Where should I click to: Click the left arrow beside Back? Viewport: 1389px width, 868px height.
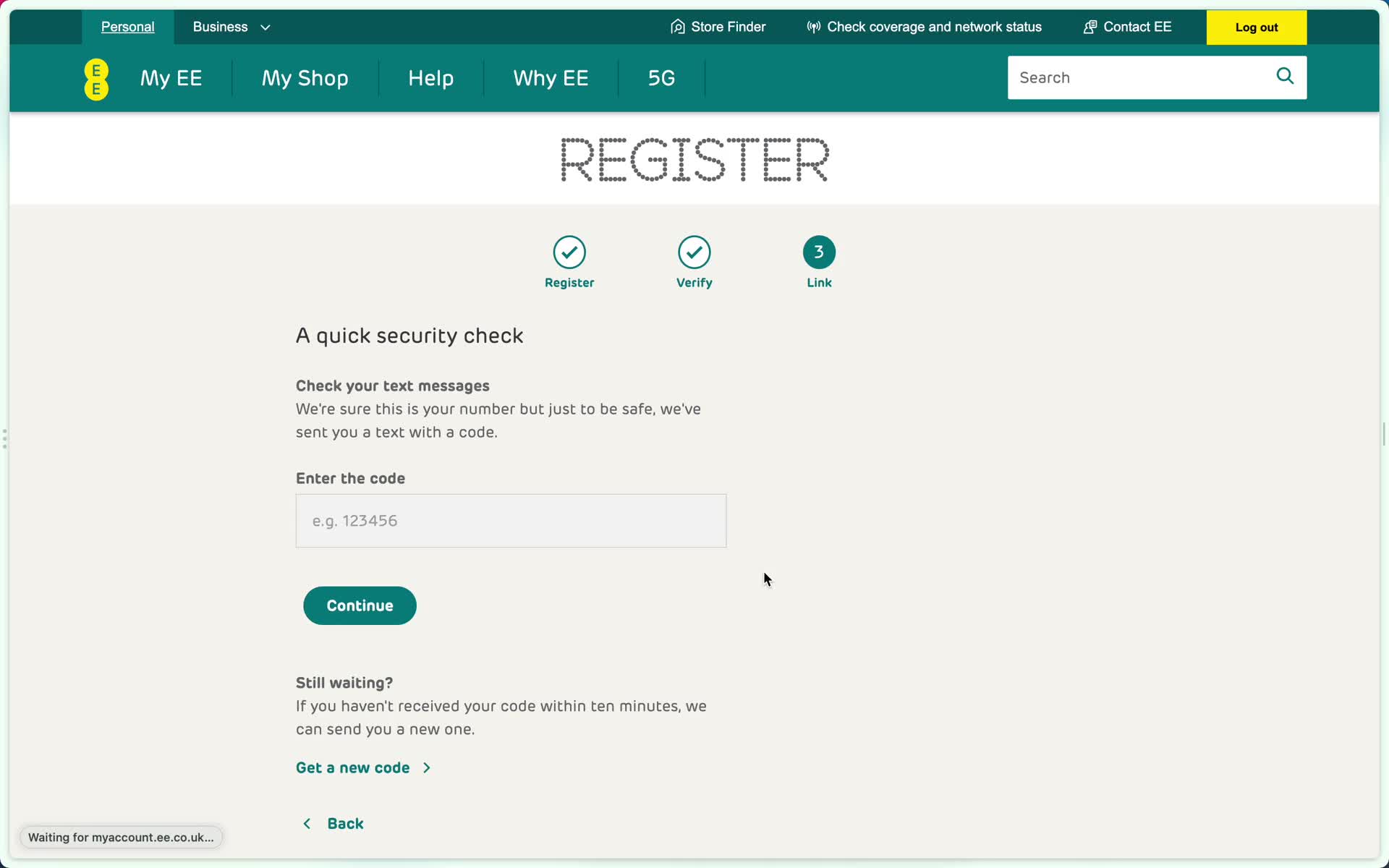[x=307, y=824]
